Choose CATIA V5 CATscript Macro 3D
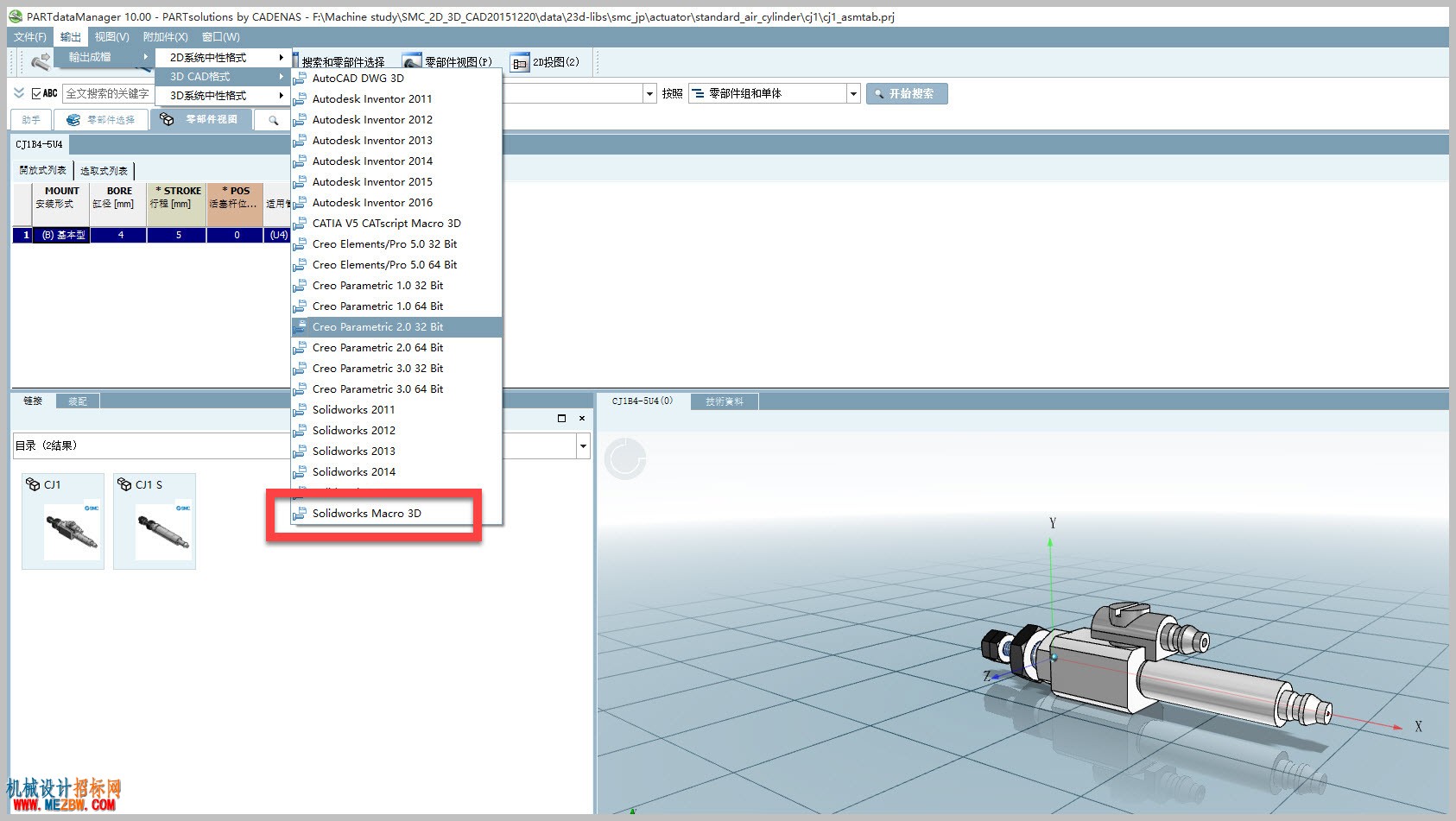 tap(396, 223)
